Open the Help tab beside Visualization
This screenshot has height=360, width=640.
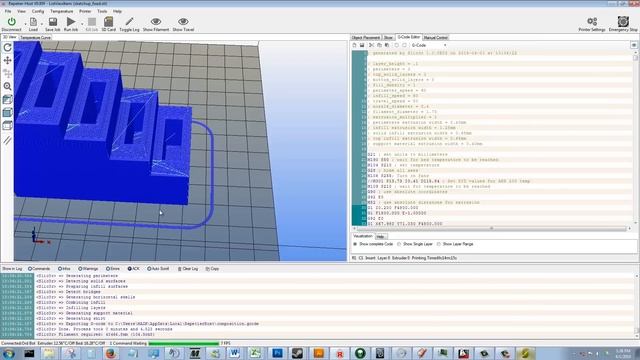[x=380, y=237]
